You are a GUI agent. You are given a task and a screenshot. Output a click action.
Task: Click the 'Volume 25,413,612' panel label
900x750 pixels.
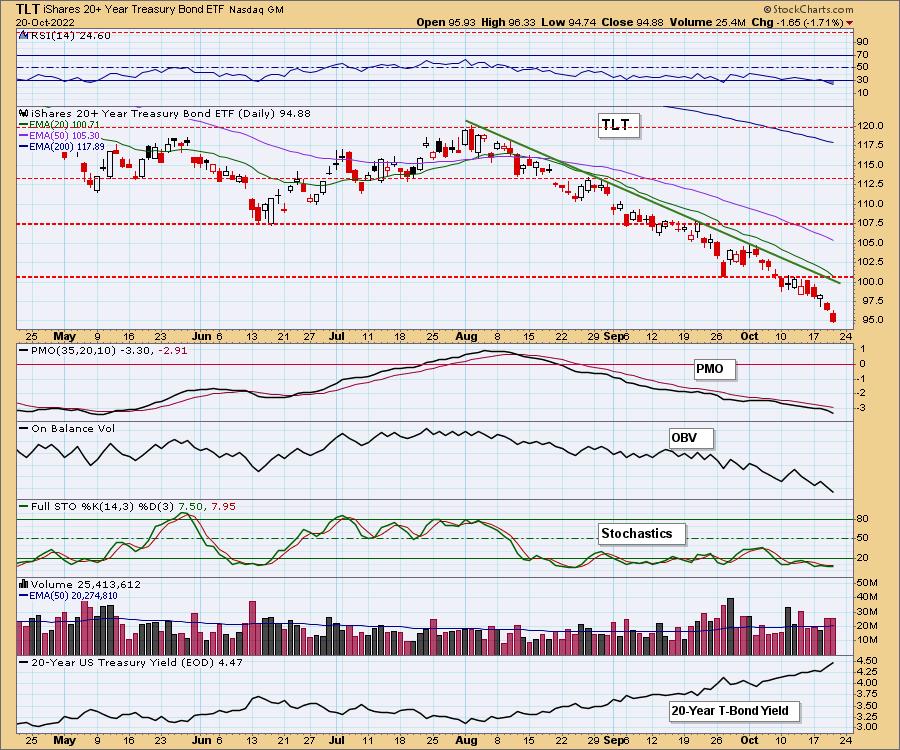(x=86, y=584)
